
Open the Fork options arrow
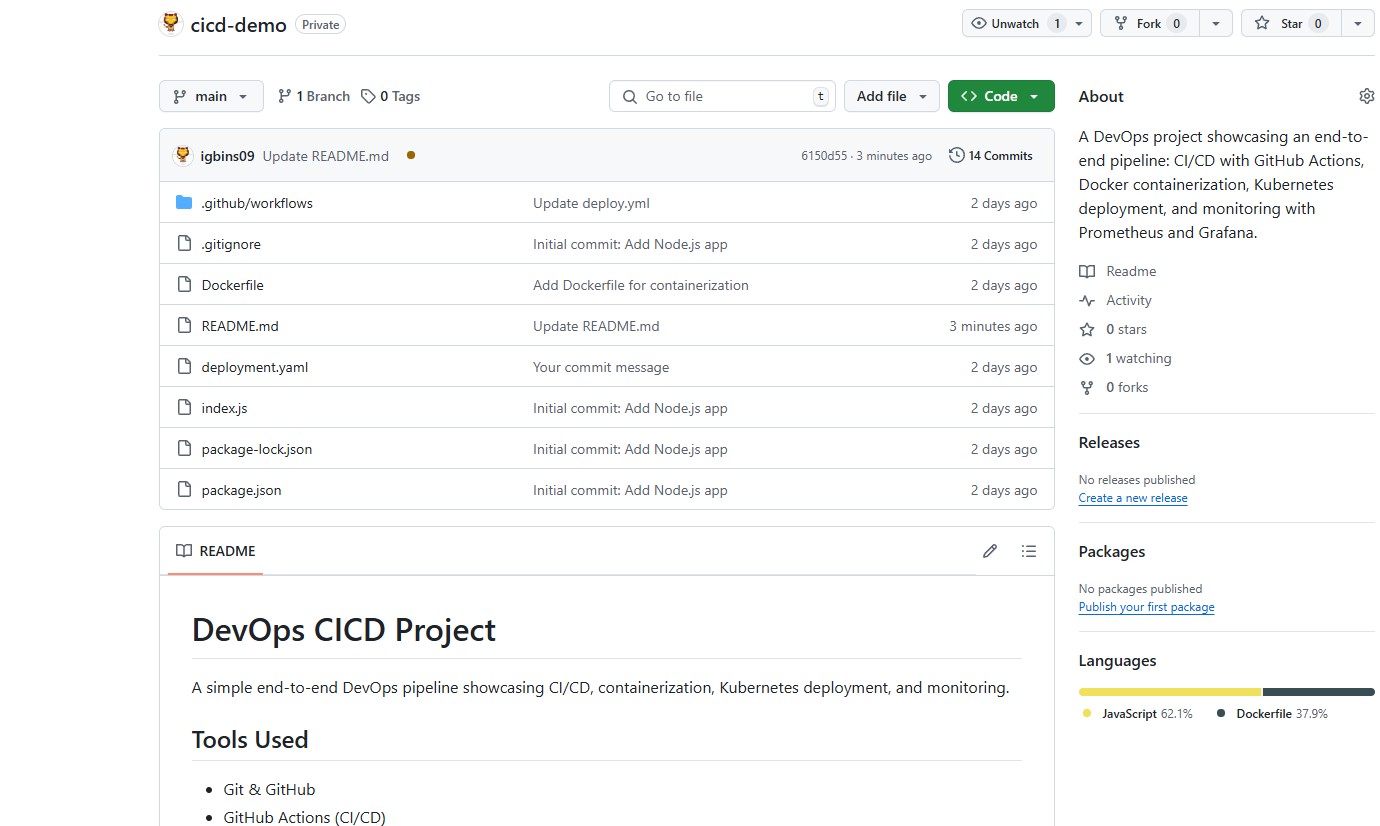pyautogui.click(x=1216, y=22)
